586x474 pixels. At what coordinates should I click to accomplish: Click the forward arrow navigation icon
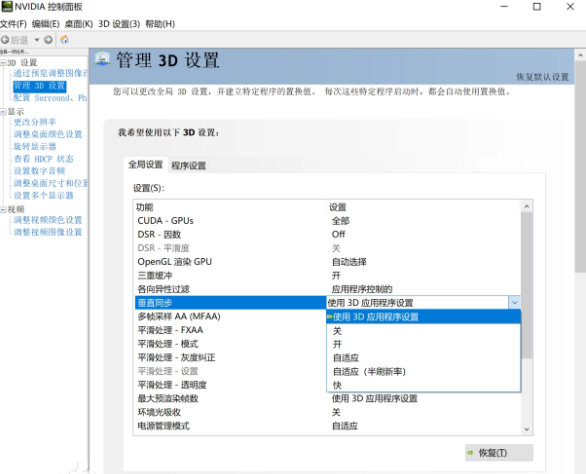point(48,40)
